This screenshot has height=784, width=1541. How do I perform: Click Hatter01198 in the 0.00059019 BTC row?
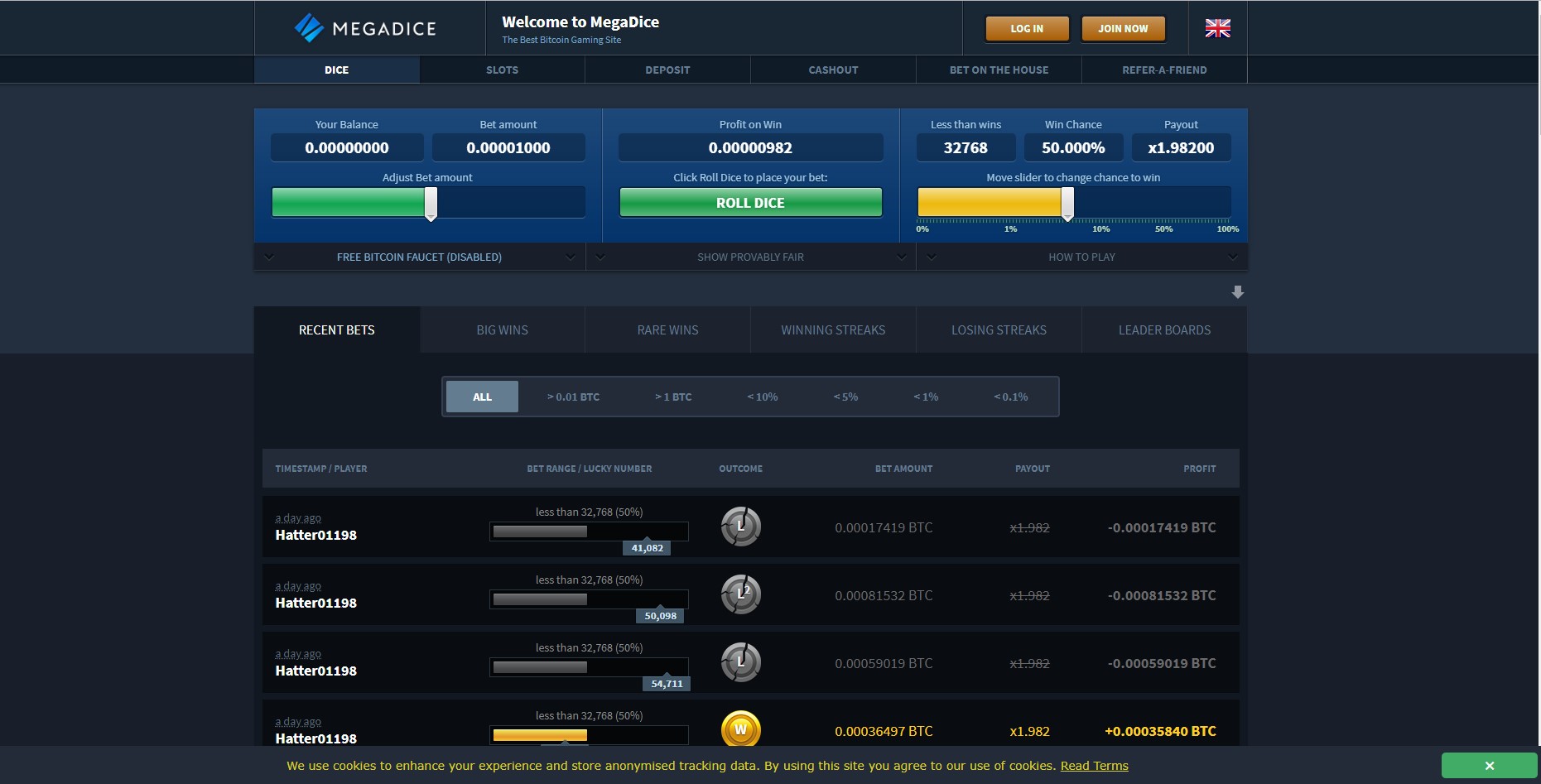point(315,671)
